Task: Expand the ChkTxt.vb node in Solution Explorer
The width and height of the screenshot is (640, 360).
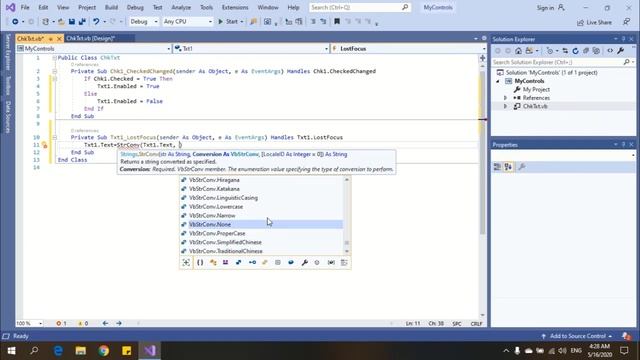Action: point(505,106)
